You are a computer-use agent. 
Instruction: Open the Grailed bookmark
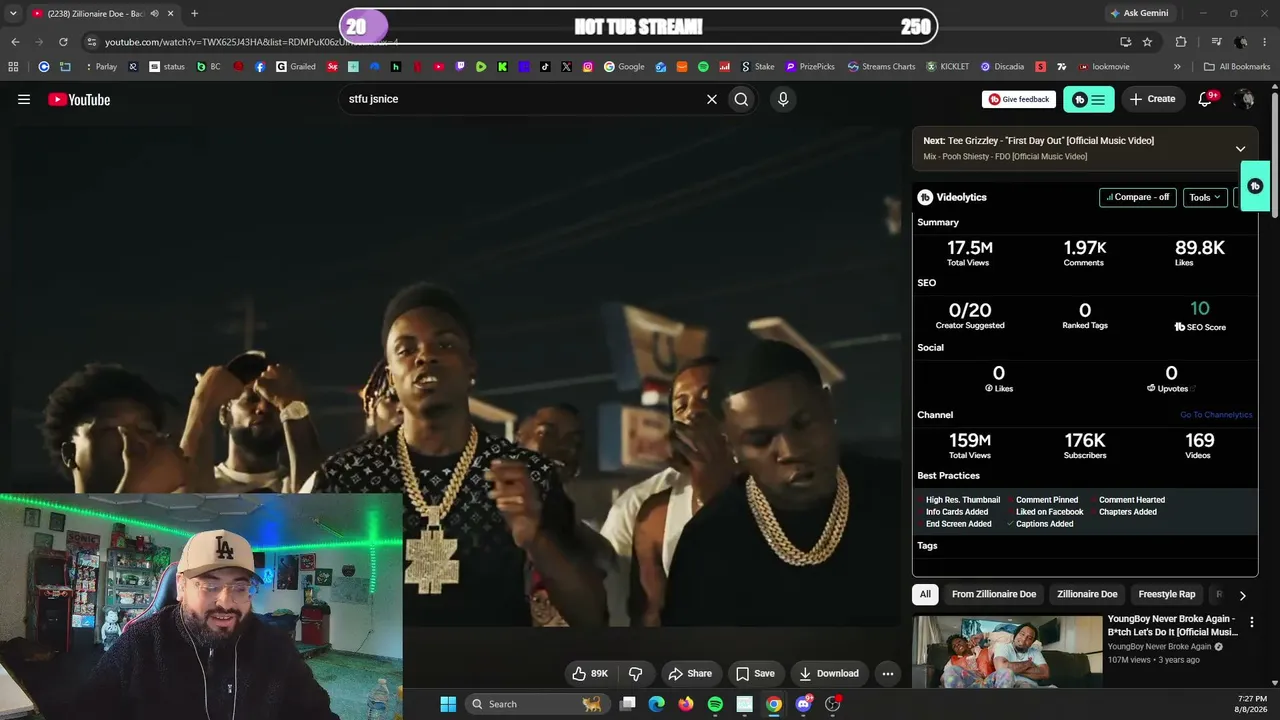tap(296, 67)
